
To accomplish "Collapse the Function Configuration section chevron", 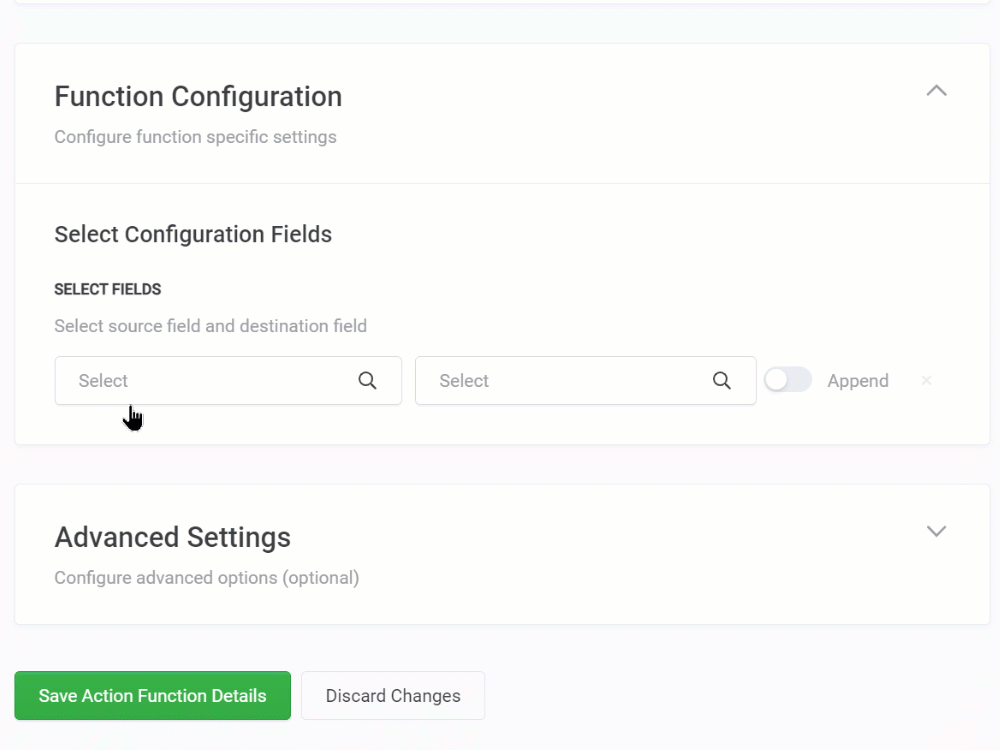I will pos(936,91).
